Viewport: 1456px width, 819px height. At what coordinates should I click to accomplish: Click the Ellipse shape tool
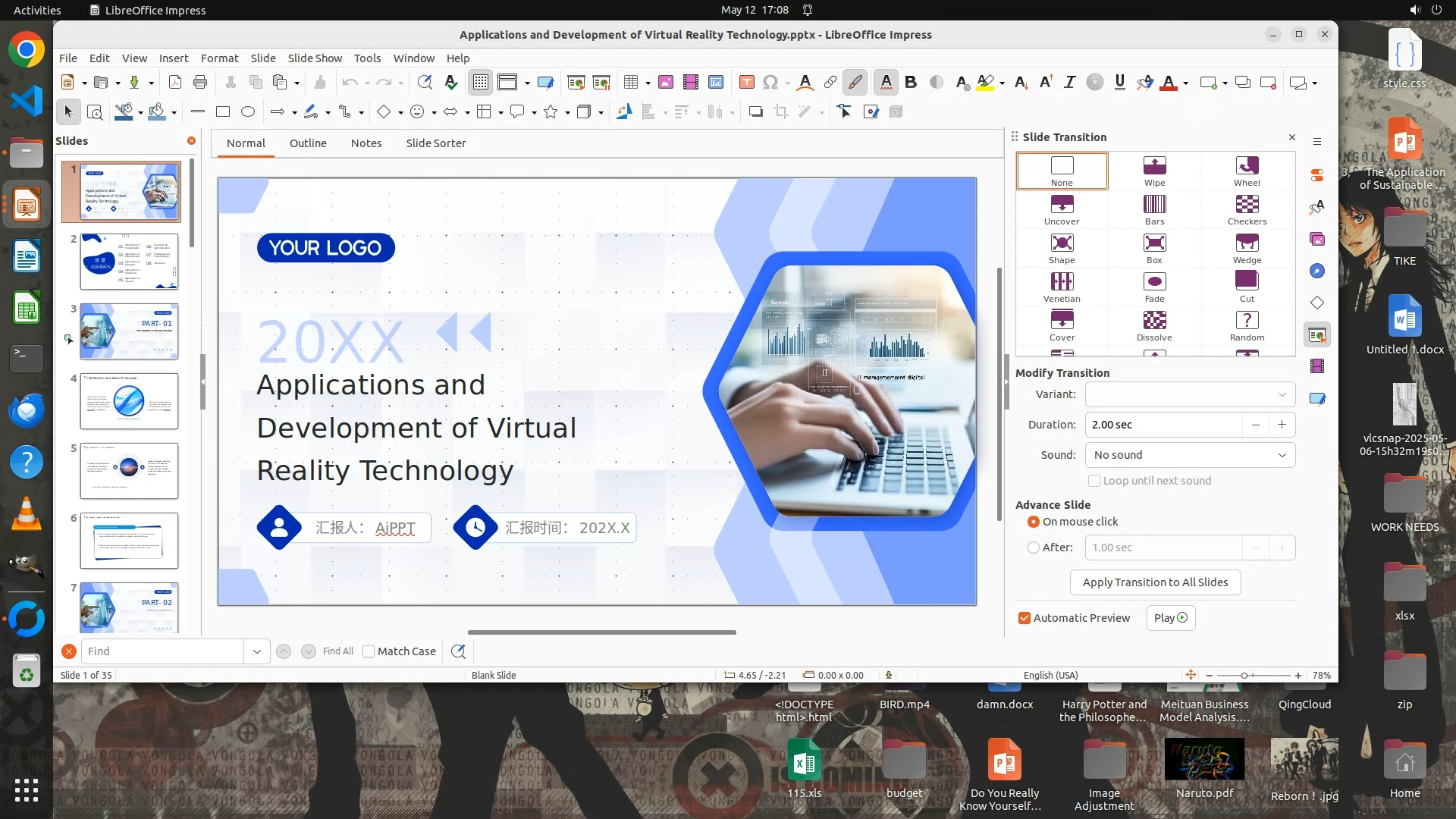tap(248, 112)
